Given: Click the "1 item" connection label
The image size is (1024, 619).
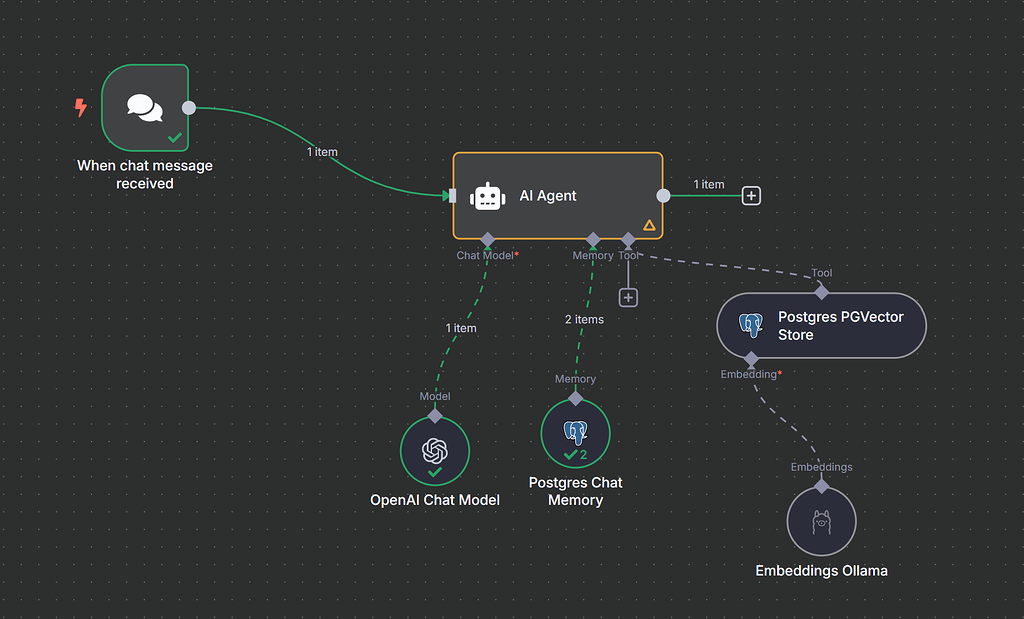Looking at the screenshot, I should [321, 151].
